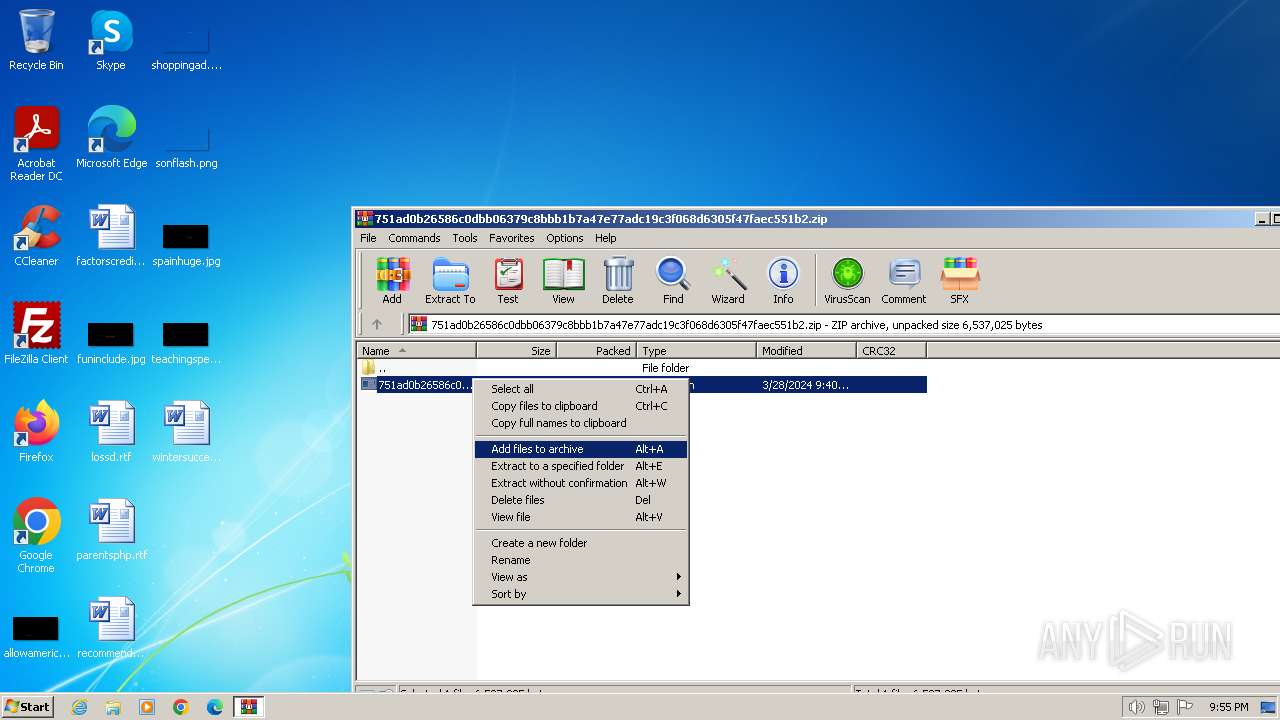The height and width of the screenshot is (720, 1280).
Task: Select the Firefox desktop shortcut
Action: pyautogui.click(x=36, y=432)
